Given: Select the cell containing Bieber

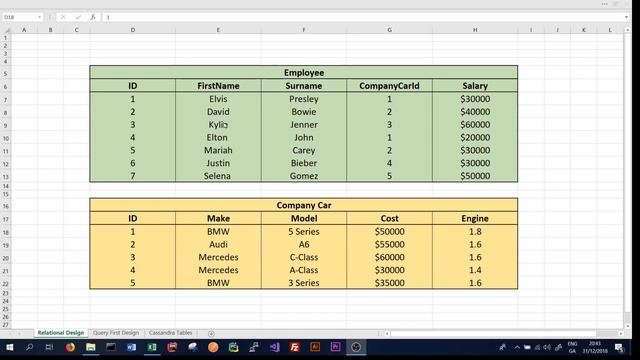Looking at the screenshot, I should tap(304, 163).
